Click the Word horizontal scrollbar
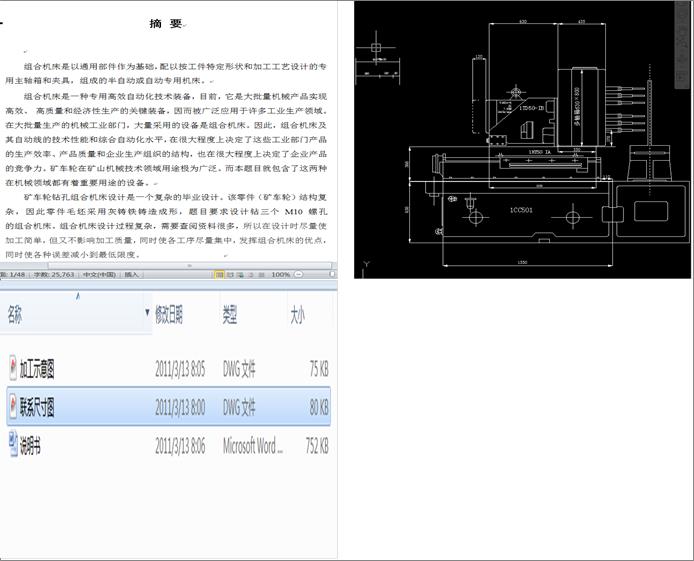Screen dimensions: 694x561 click(189, 265)
